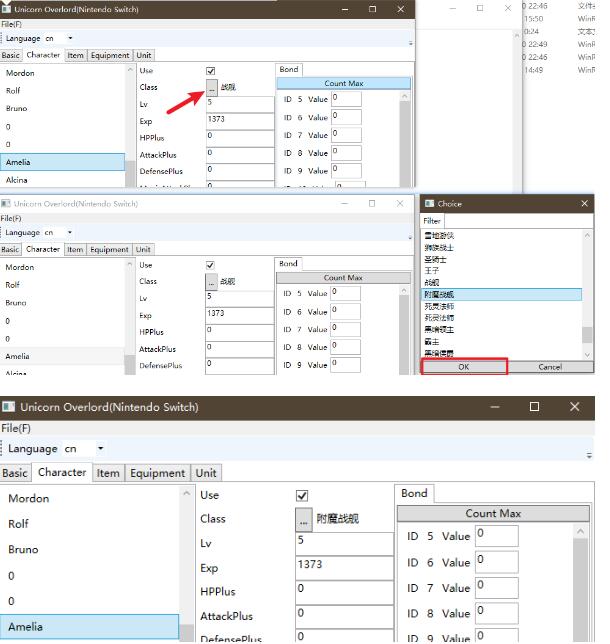
Task: Click Count Max button in bottom window
Action: pos(493,514)
